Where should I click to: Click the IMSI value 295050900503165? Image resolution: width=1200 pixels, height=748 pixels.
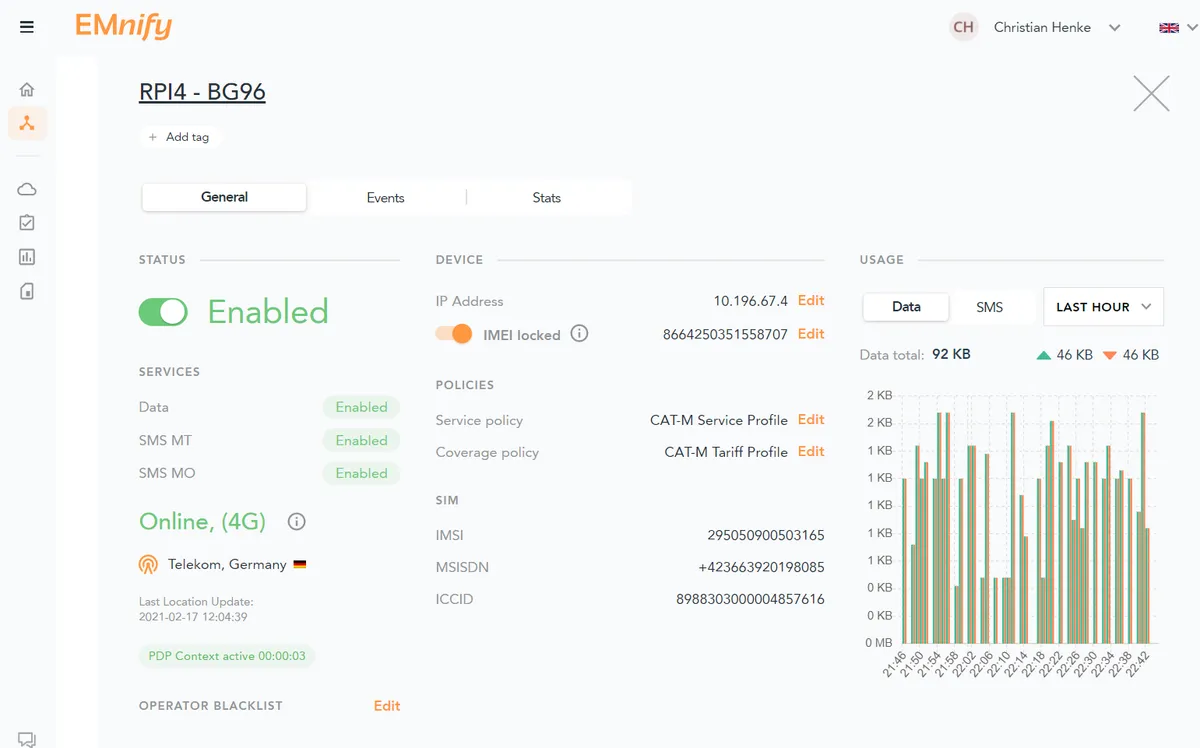(766, 535)
